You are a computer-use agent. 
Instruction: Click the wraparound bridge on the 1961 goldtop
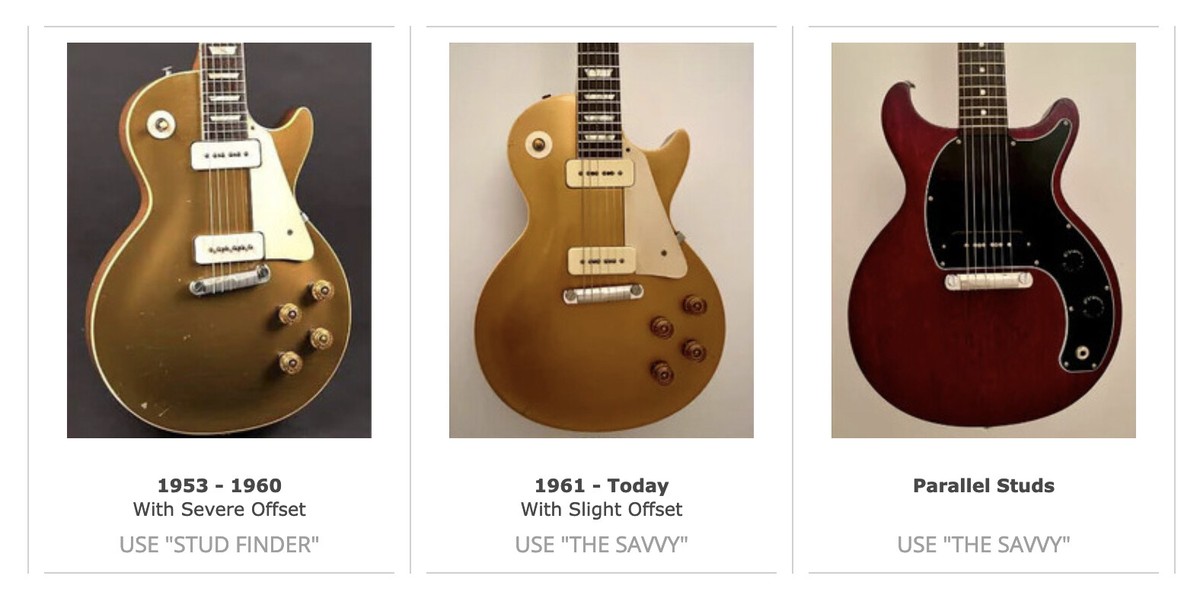(602, 296)
